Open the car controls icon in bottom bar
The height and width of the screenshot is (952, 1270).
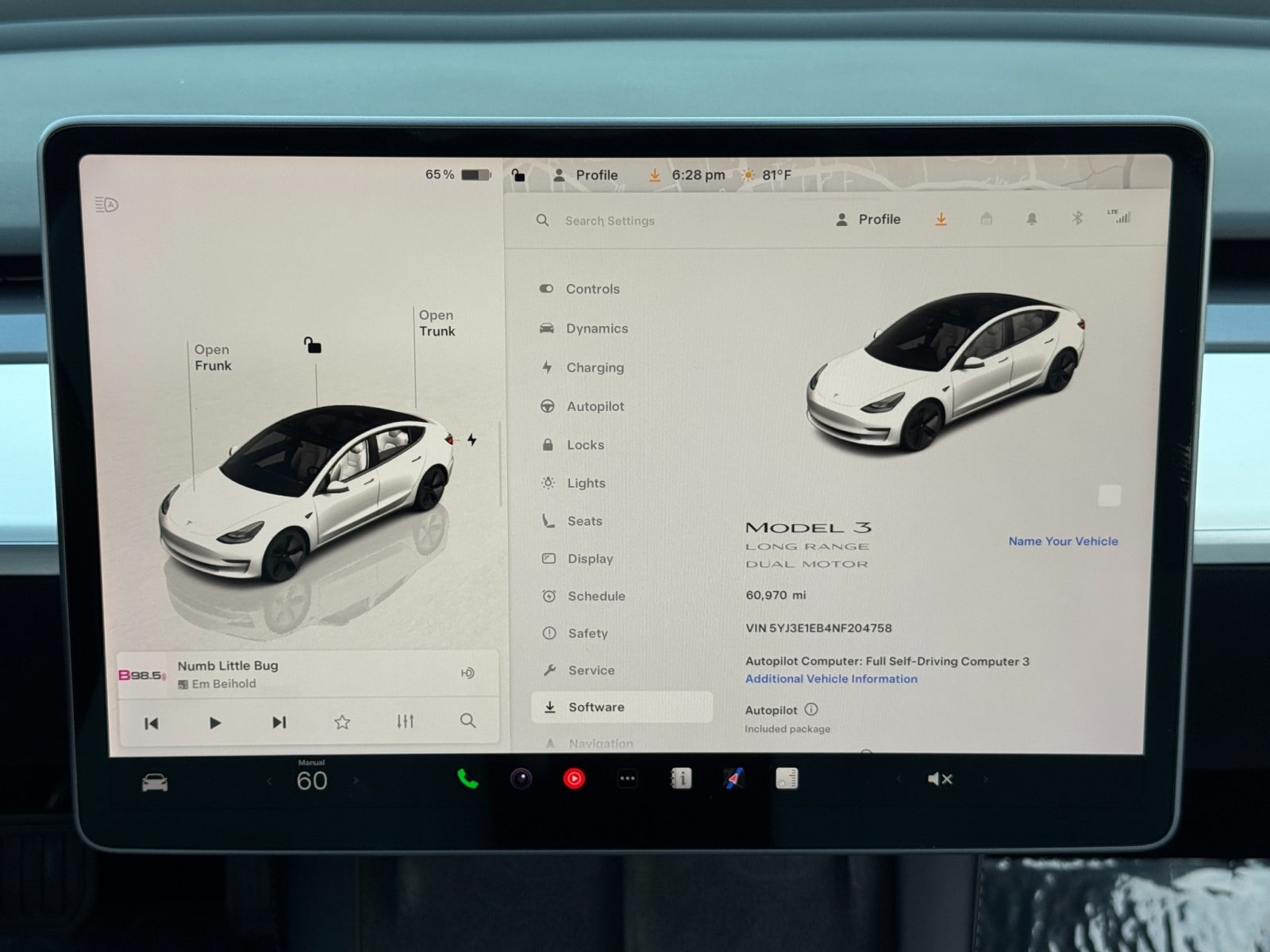[155, 783]
